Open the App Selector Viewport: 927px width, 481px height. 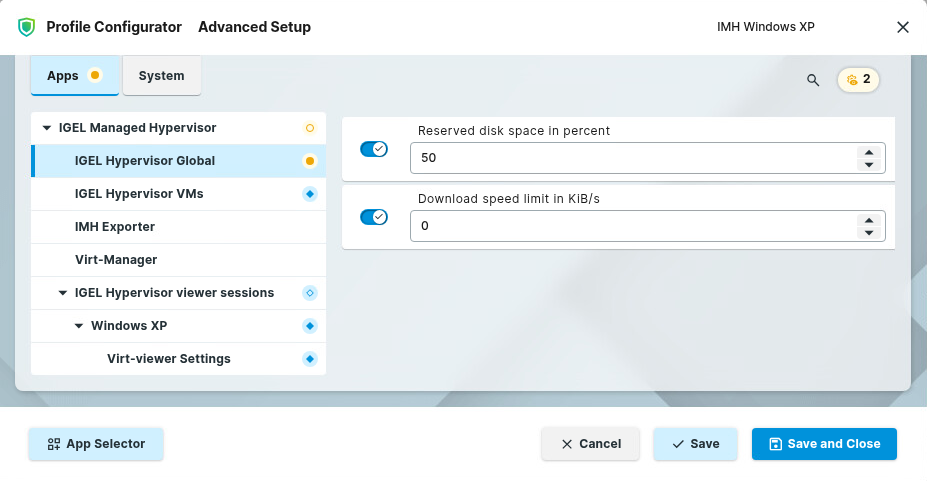point(96,444)
